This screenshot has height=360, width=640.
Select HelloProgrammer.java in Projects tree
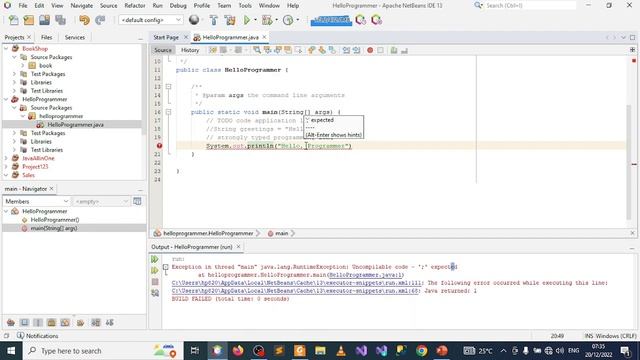tap(76, 124)
